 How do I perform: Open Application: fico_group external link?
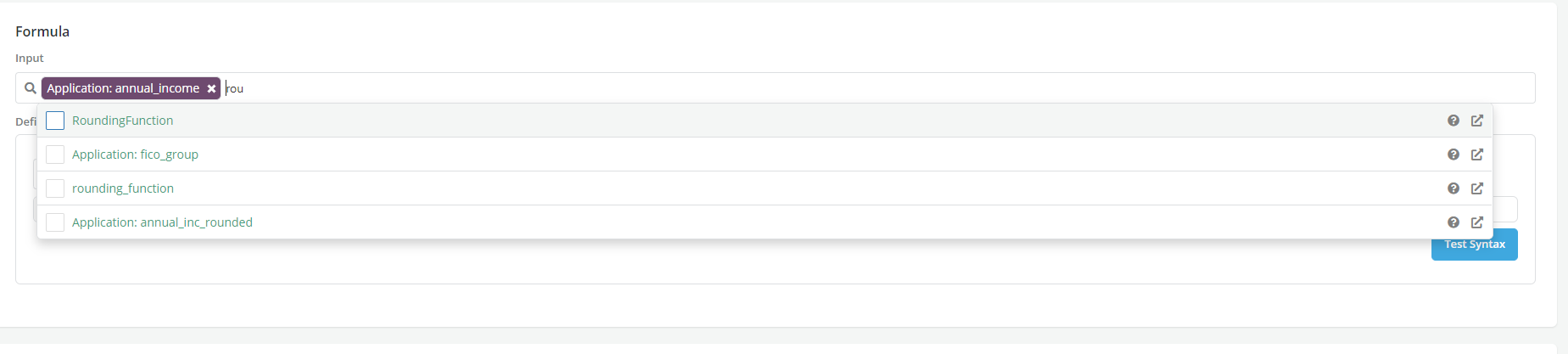coord(1477,155)
